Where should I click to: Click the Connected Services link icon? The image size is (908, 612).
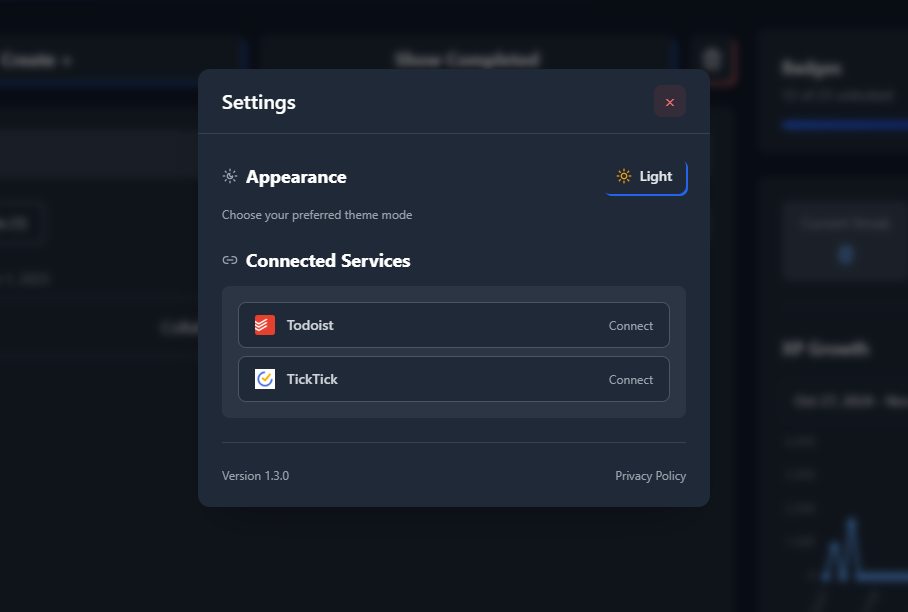point(230,261)
